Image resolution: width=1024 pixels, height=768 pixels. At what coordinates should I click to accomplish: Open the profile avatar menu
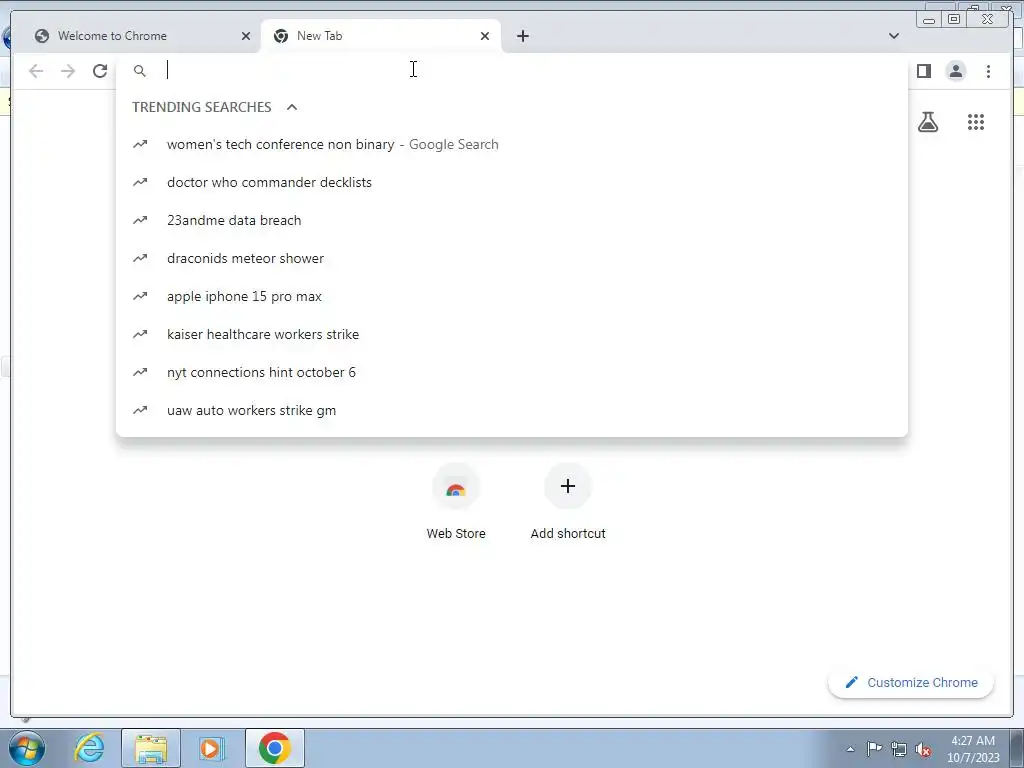955,71
